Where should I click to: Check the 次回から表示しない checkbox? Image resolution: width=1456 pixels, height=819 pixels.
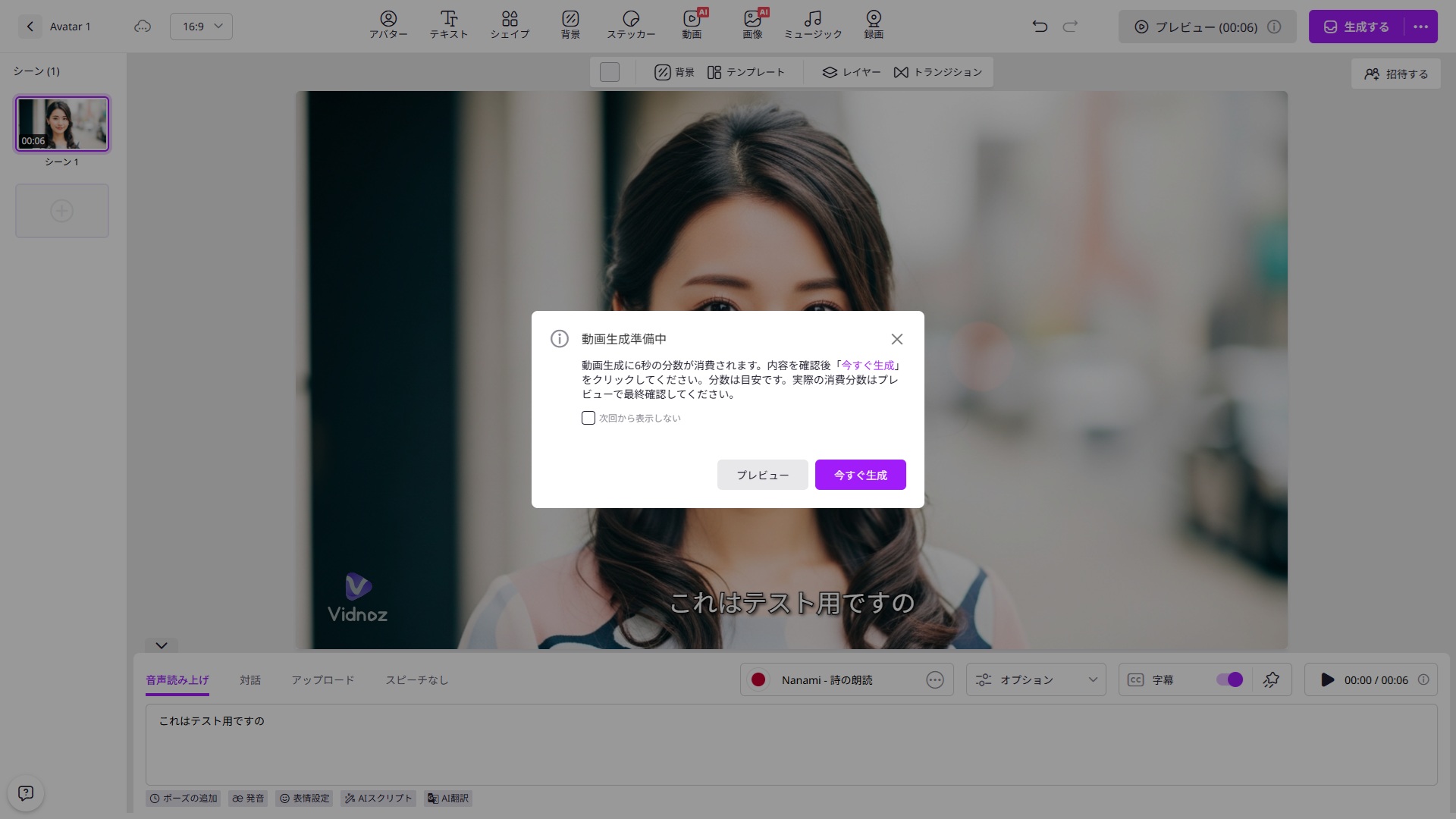pyautogui.click(x=588, y=418)
